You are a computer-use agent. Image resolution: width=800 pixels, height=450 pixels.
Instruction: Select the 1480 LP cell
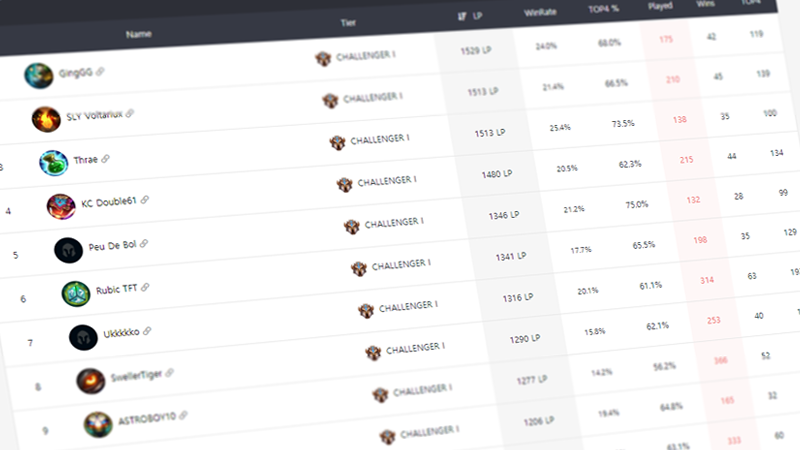(497, 174)
